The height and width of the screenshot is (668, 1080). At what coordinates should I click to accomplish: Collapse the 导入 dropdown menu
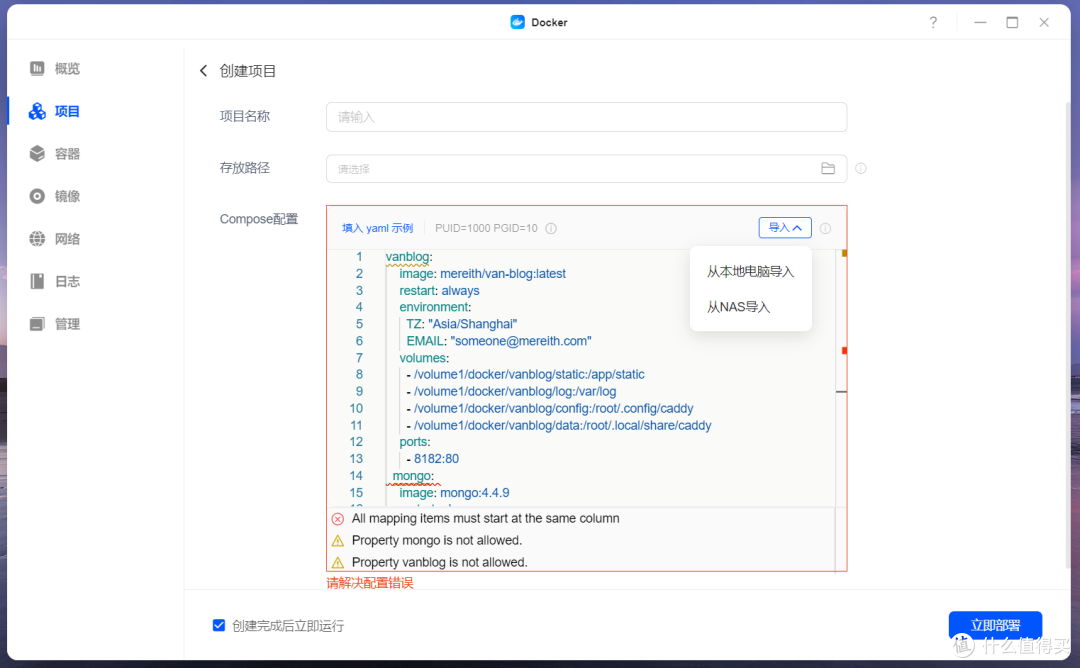[785, 227]
